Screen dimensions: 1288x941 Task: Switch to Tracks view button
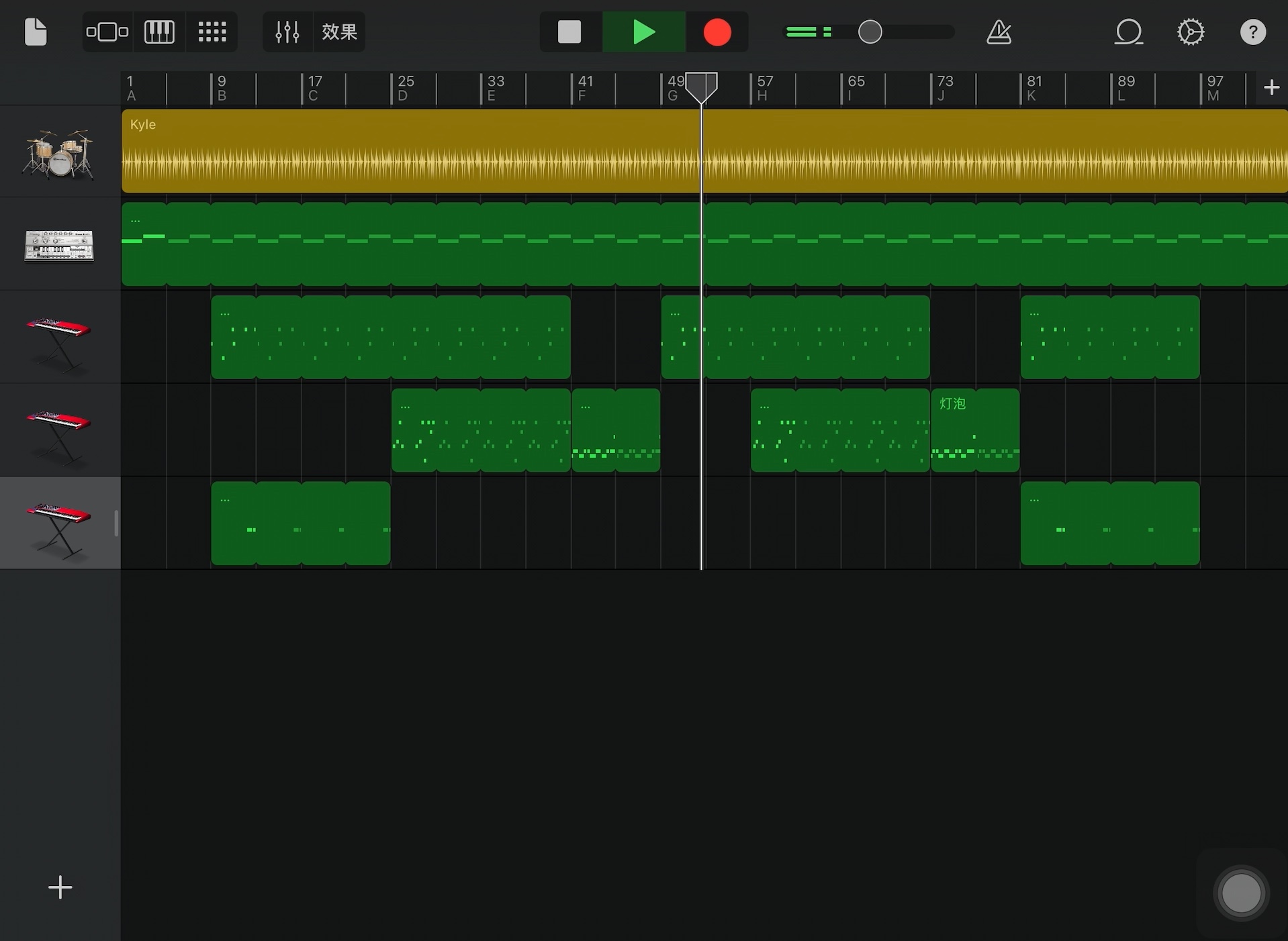click(x=107, y=32)
